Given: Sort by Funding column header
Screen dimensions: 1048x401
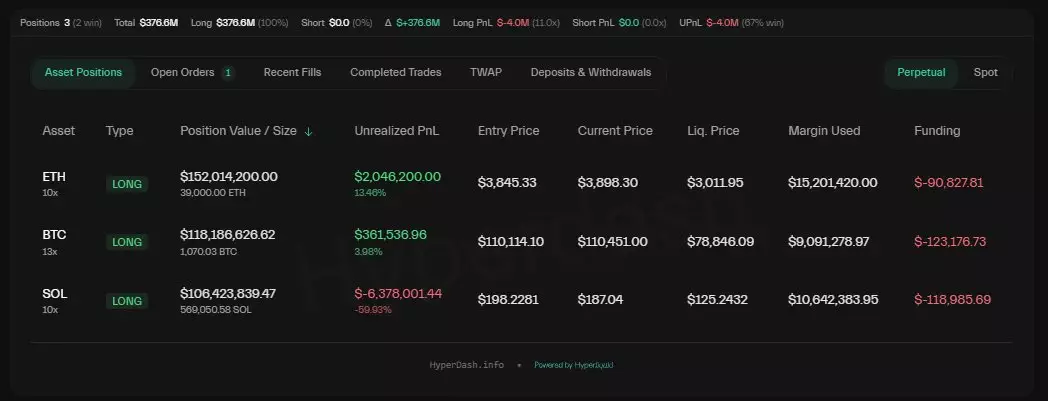Looking at the screenshot, I should pyautogui.click(x=937, y=131).
